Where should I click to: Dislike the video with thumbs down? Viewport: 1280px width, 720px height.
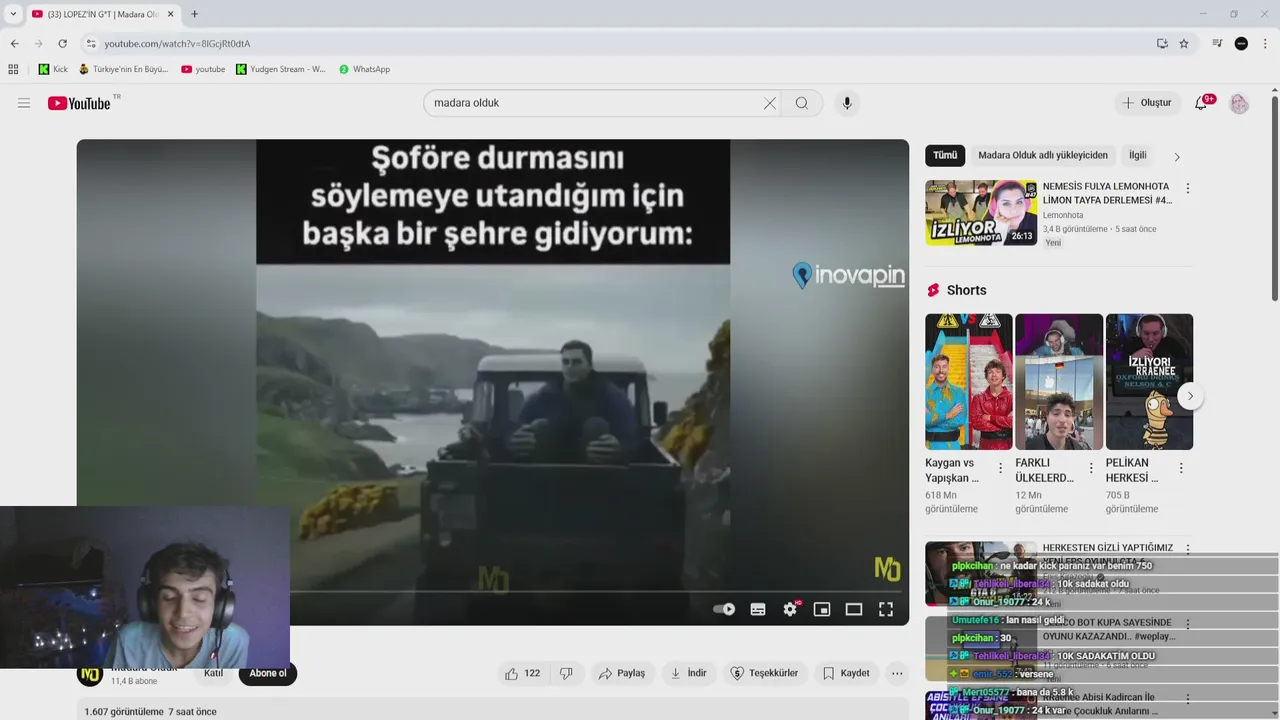coord(566,673)
